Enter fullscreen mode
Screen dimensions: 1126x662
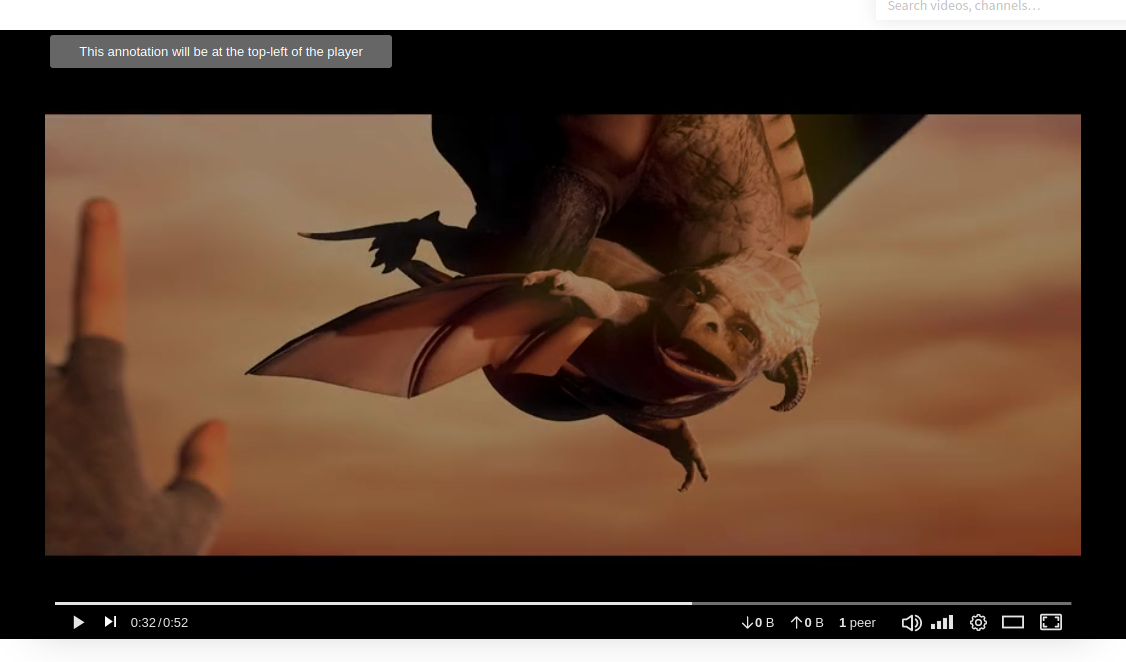coord(1050,622)
